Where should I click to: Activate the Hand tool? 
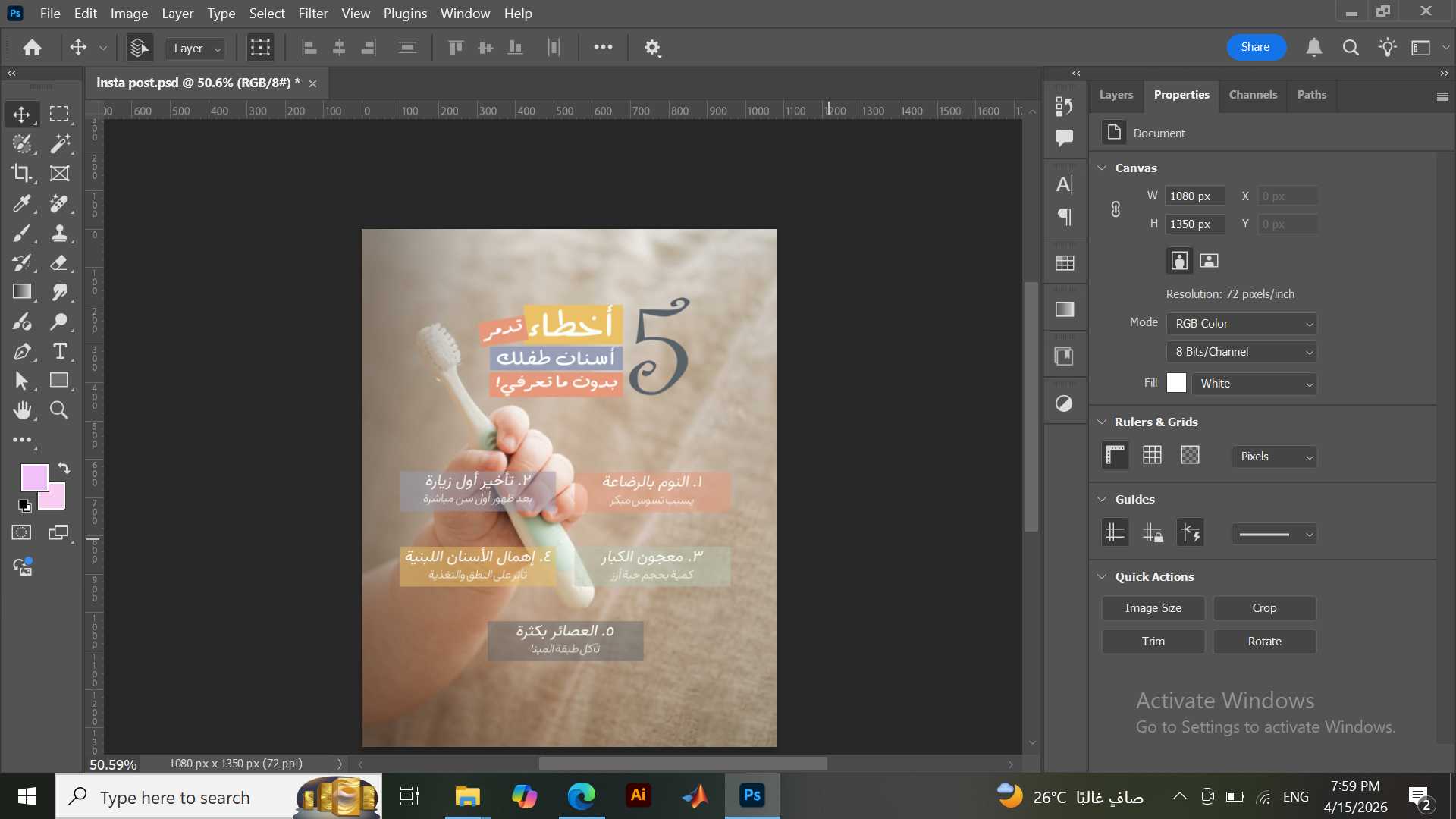(x=22, y=410)
